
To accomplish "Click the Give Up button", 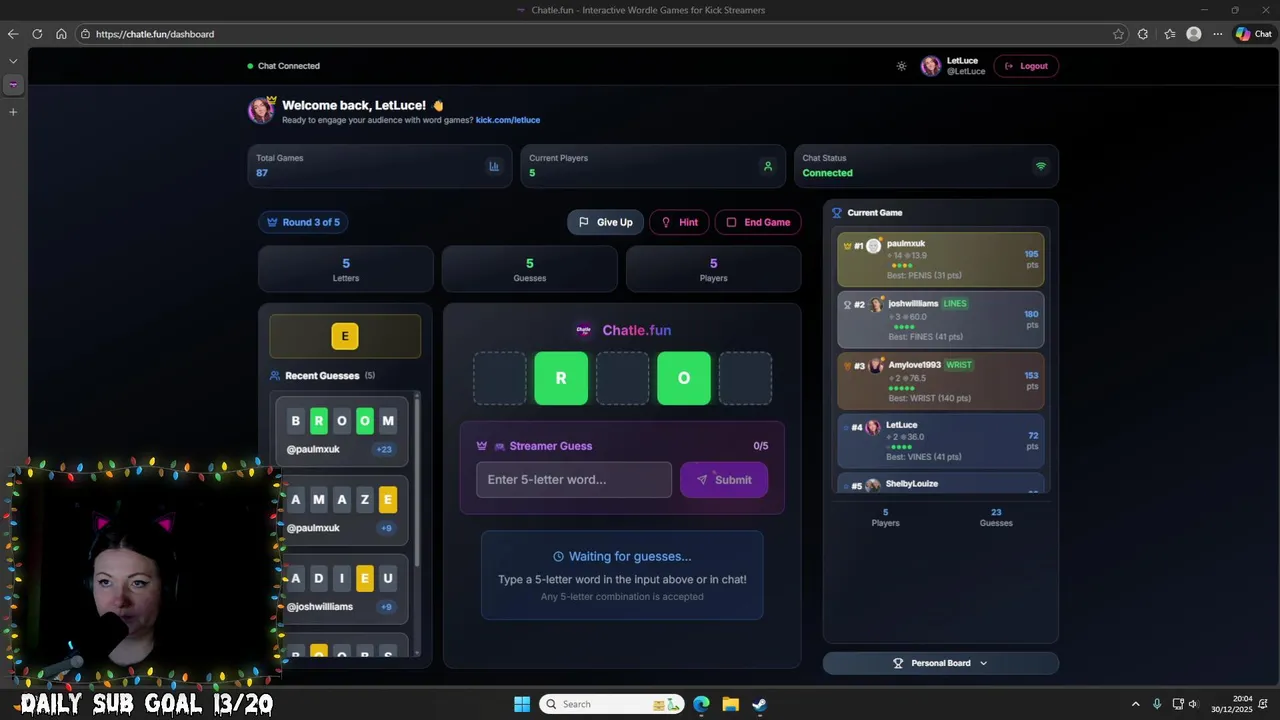I will 605,222.
